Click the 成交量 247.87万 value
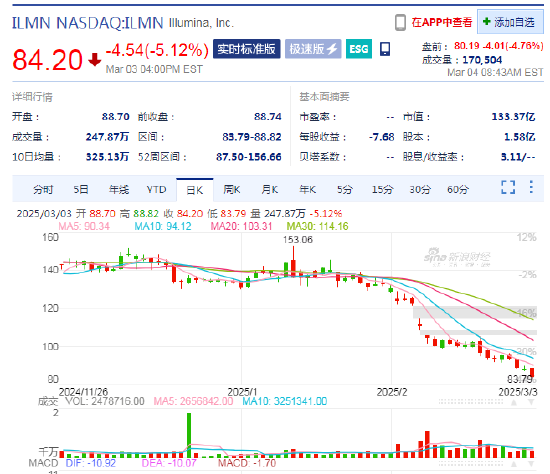 (x=107, y=137)
